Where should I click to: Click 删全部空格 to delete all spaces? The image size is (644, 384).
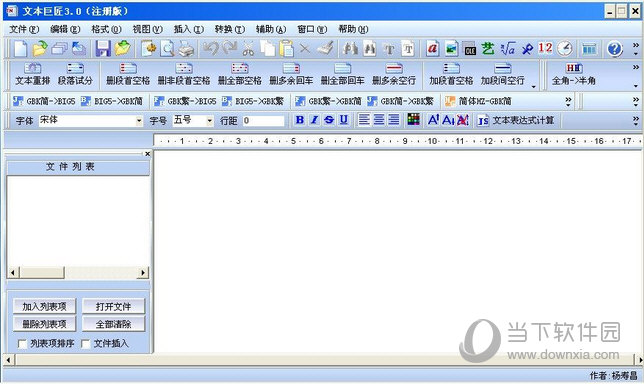tap(240, 74)
